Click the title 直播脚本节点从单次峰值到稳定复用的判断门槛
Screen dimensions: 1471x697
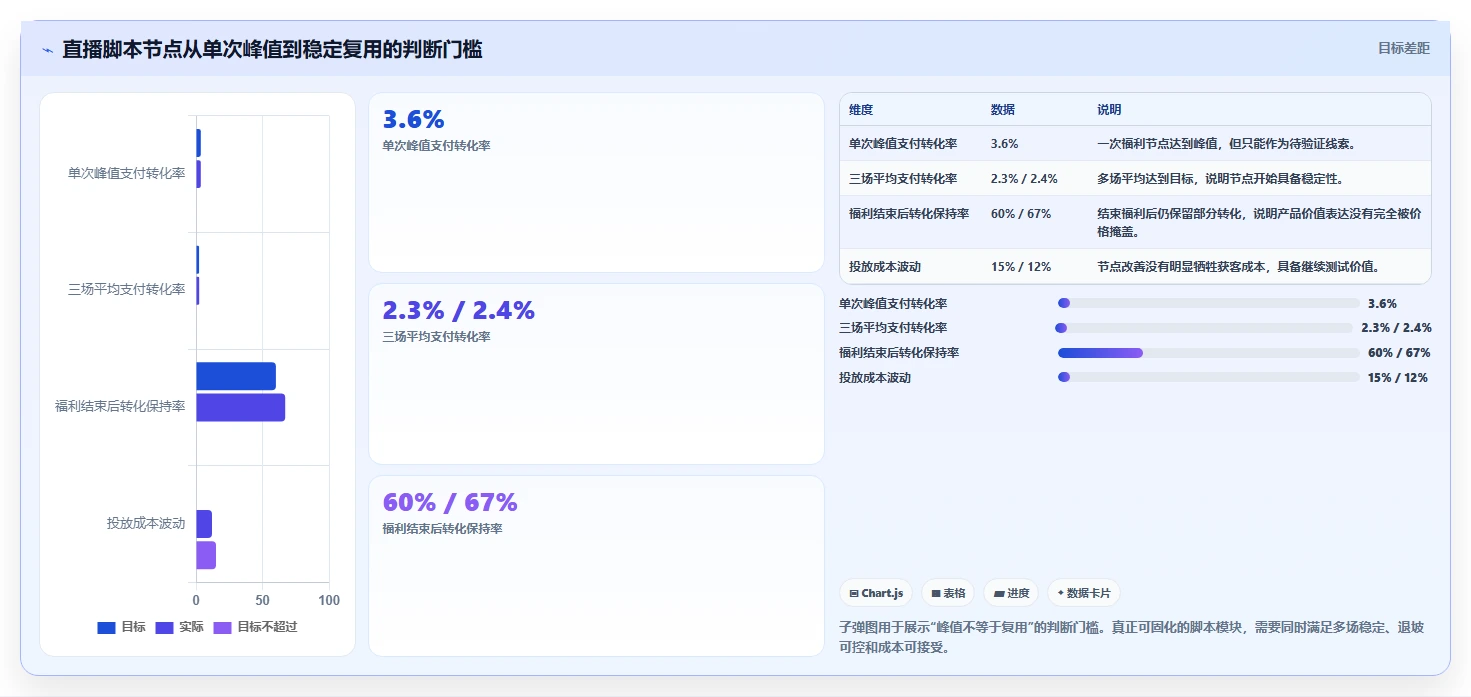tap(272, 49)
